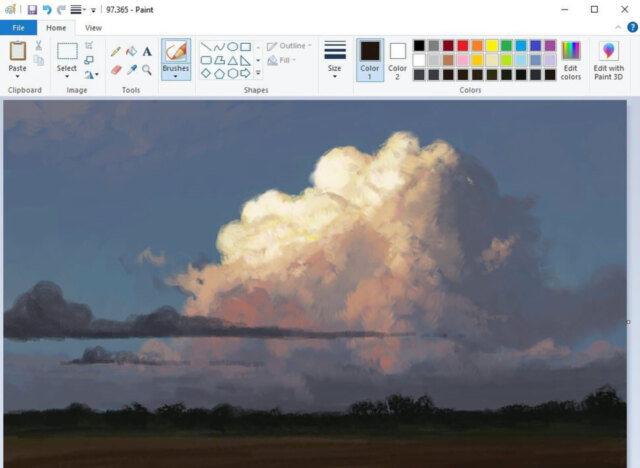Click the Cut scissors icon

(x=39, y=45)
